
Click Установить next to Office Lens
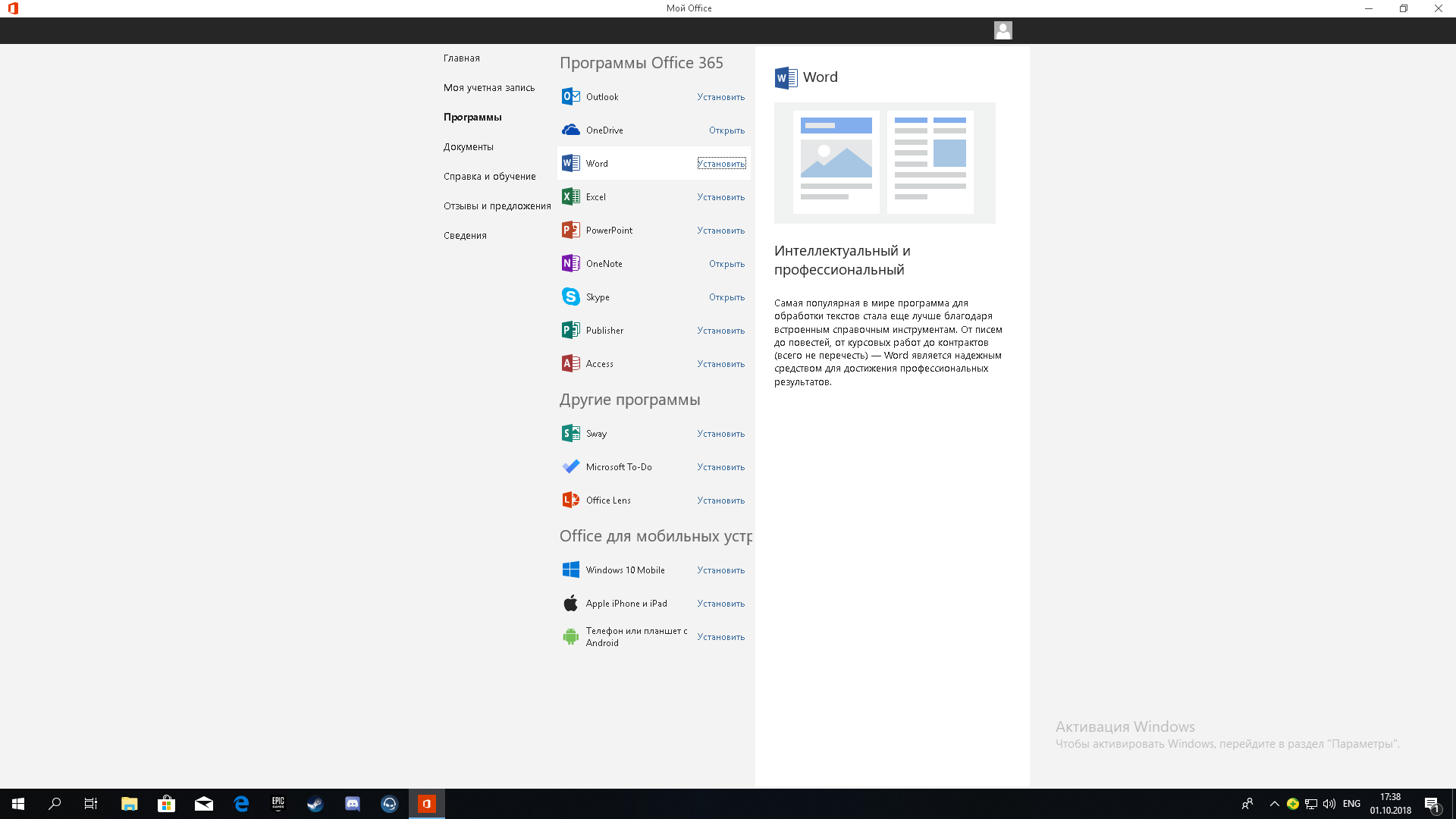pyautogui.click(x=721, y=500)
